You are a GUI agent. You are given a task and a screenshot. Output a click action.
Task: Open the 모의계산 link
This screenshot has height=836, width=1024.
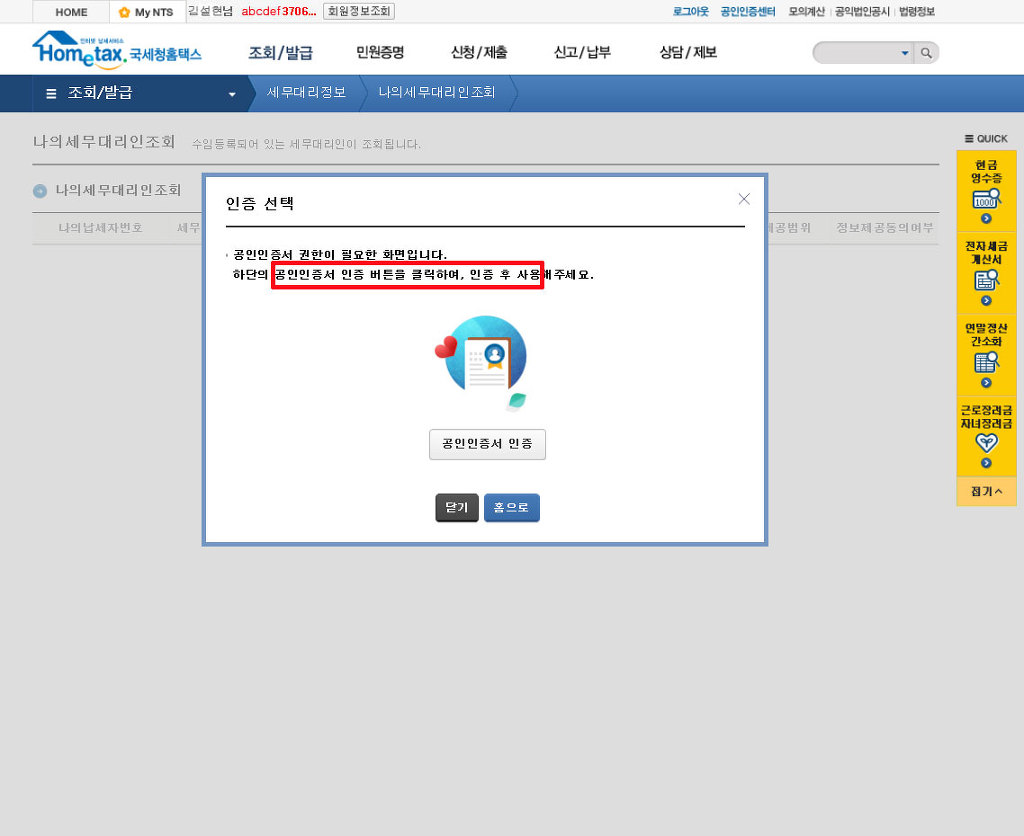tap(807, 11)
